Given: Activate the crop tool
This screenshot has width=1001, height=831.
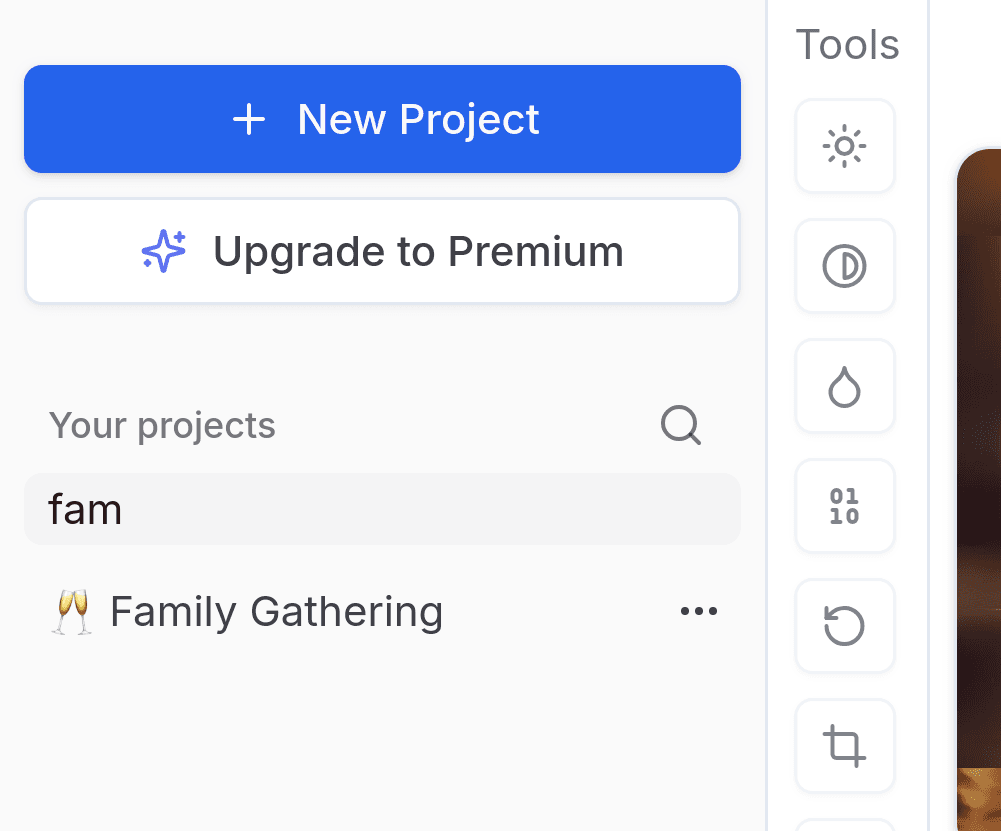Looking at the screenshot, I should (x=845, y=745).
